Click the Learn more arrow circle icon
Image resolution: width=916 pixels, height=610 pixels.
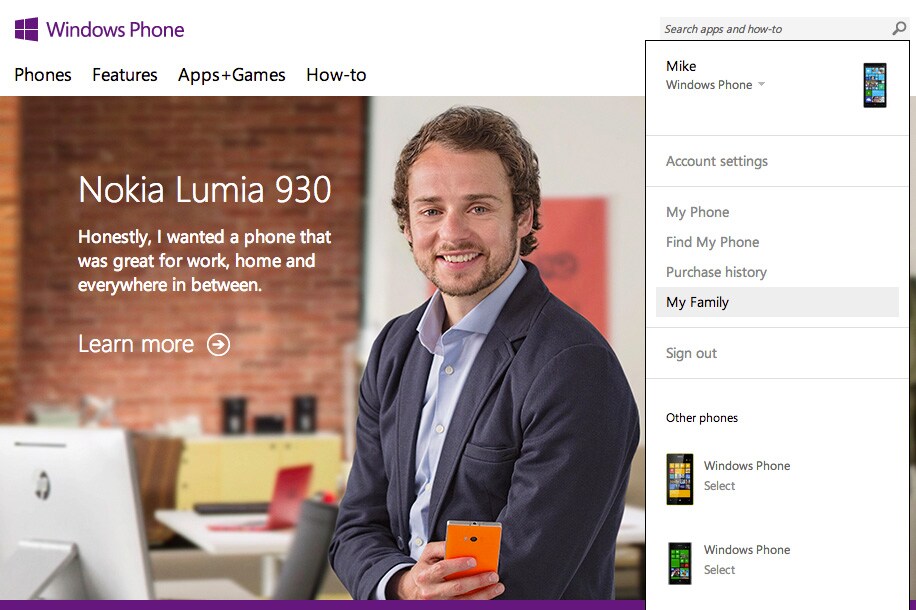218,345
